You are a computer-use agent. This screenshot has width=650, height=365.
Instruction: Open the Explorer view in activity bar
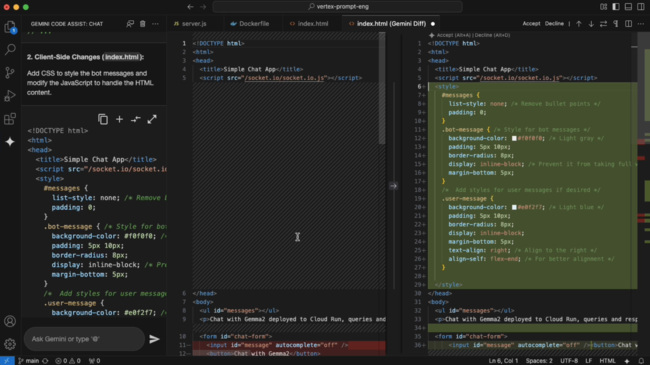(x=10, y=27)
